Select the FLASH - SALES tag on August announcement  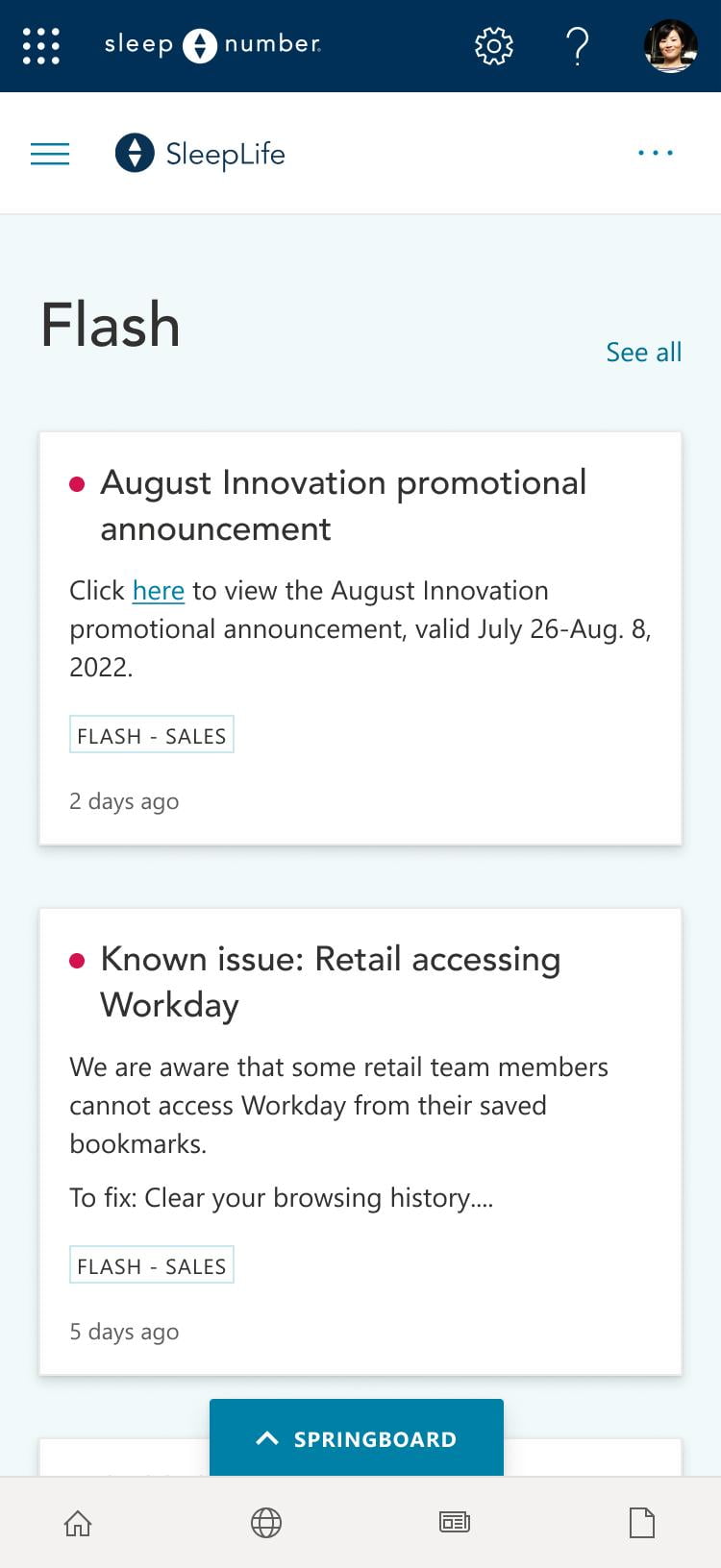151,734
